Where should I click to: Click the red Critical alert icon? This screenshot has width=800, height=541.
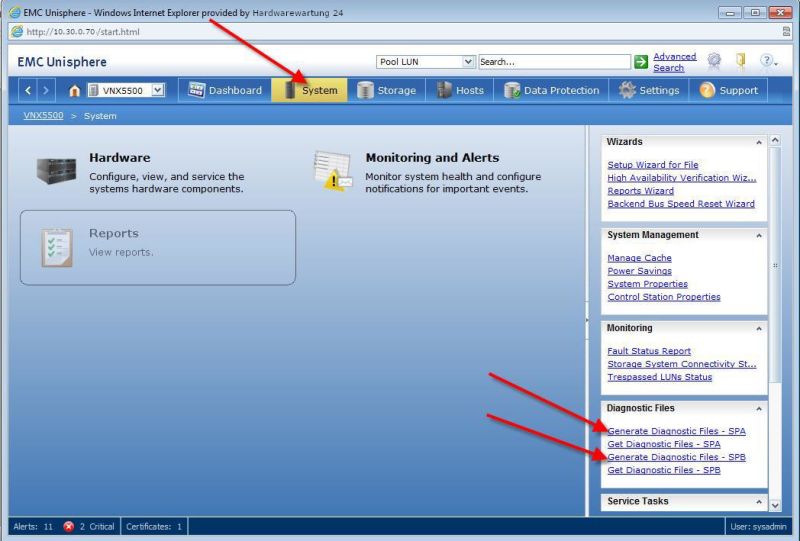[69, 526]
